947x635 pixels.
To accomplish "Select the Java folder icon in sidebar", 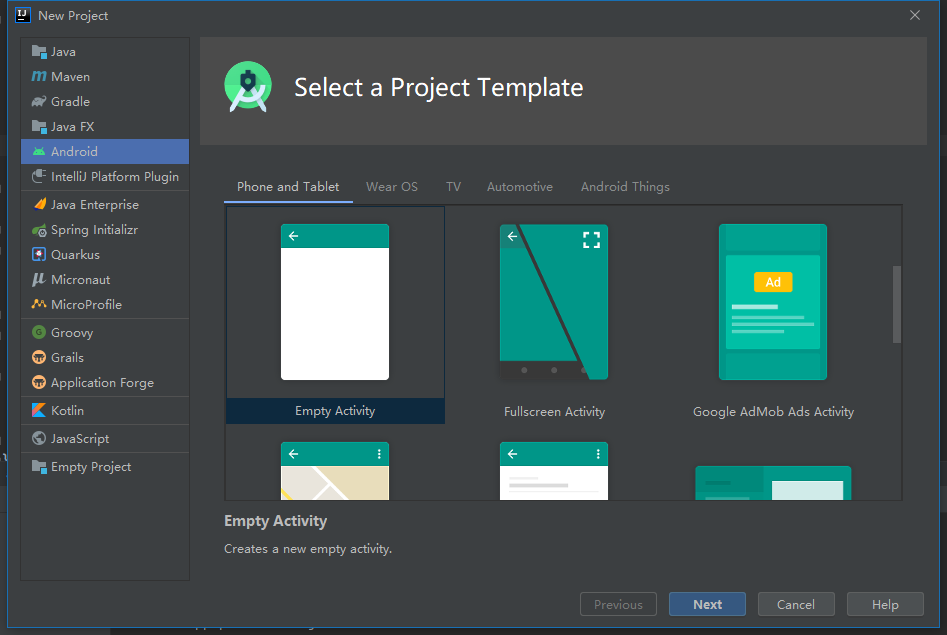I will pyautogui.click(x=39, y=52).
